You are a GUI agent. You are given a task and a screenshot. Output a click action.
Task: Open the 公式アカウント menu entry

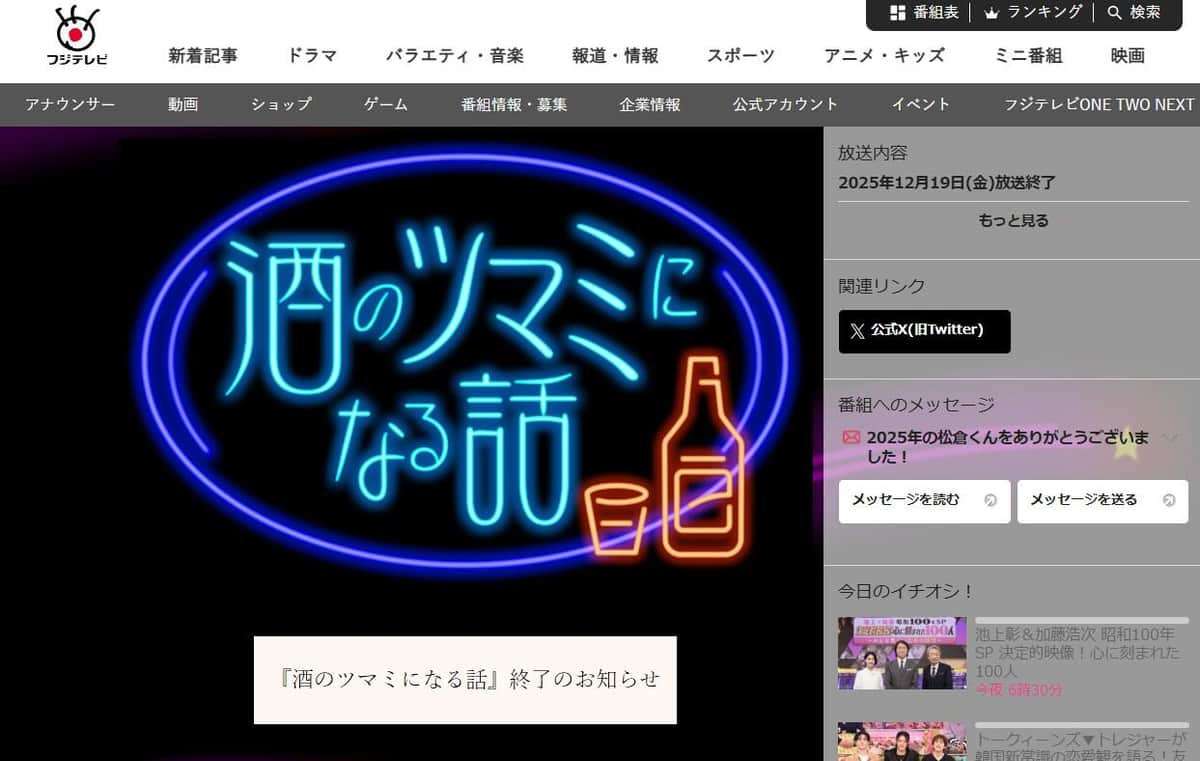[x=785, y=104]
